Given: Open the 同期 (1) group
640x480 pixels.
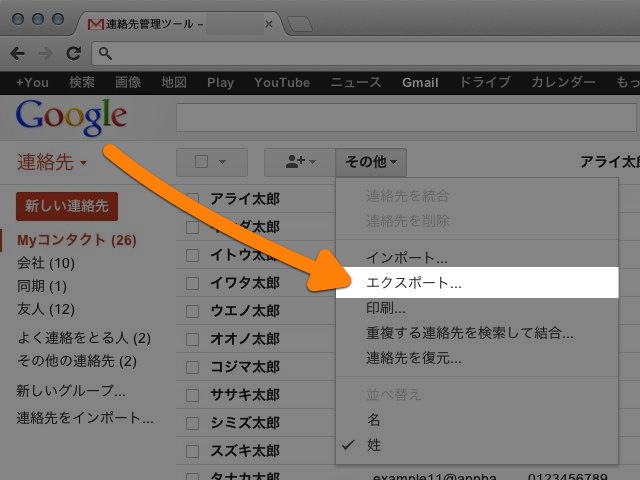Looking at the screenshot, I should pyautogui.click(x=42, y=286).
